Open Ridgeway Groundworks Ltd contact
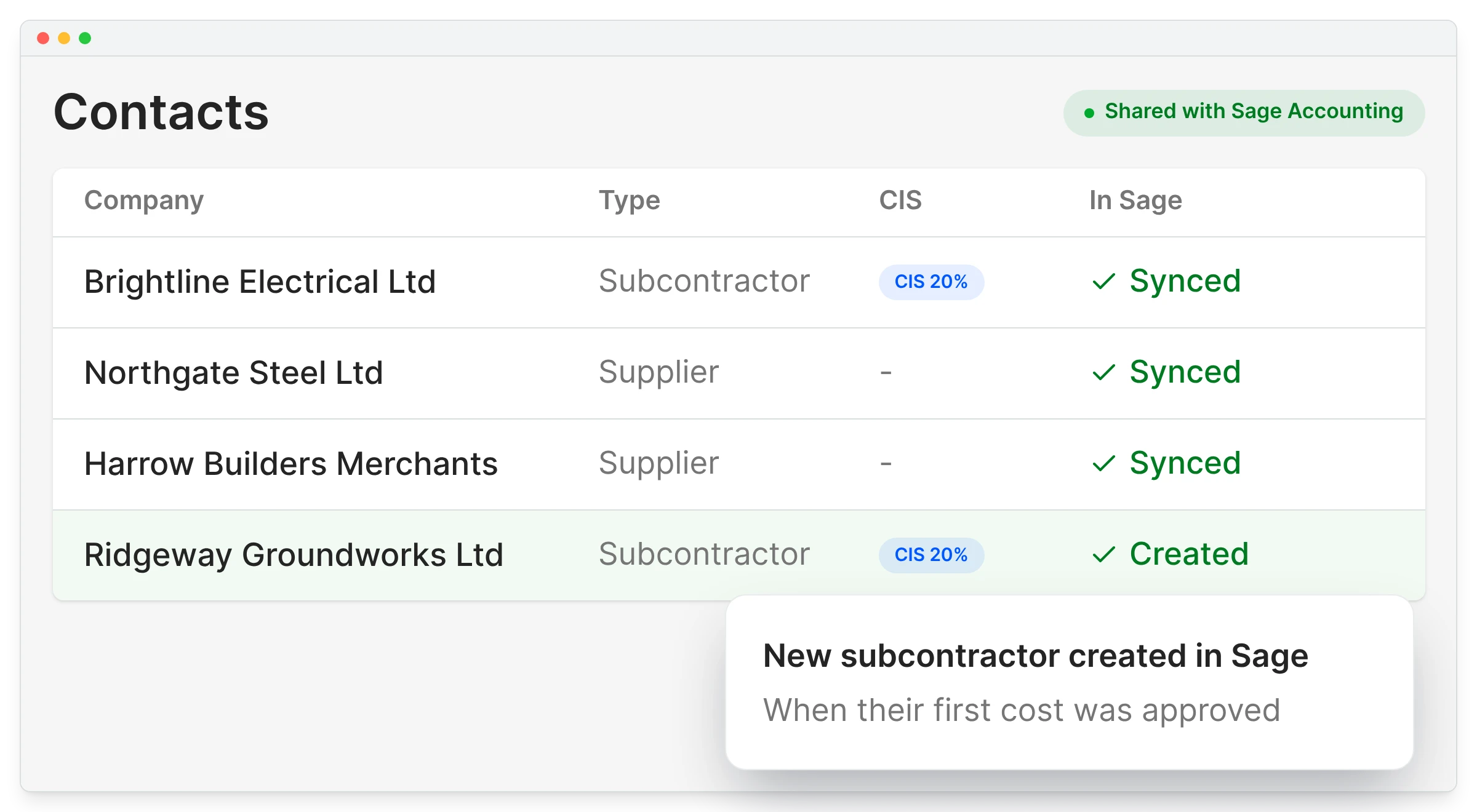1477x812 pixels. point(294,555)
